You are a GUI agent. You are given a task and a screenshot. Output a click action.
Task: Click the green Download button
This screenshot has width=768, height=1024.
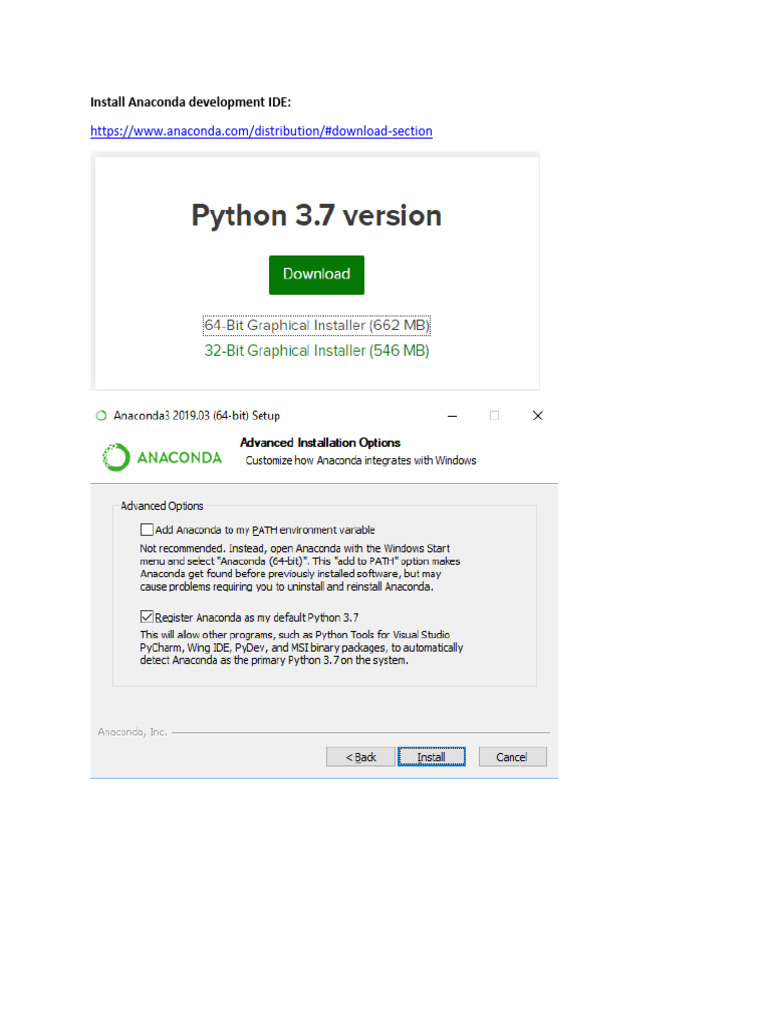click(317, 274)
